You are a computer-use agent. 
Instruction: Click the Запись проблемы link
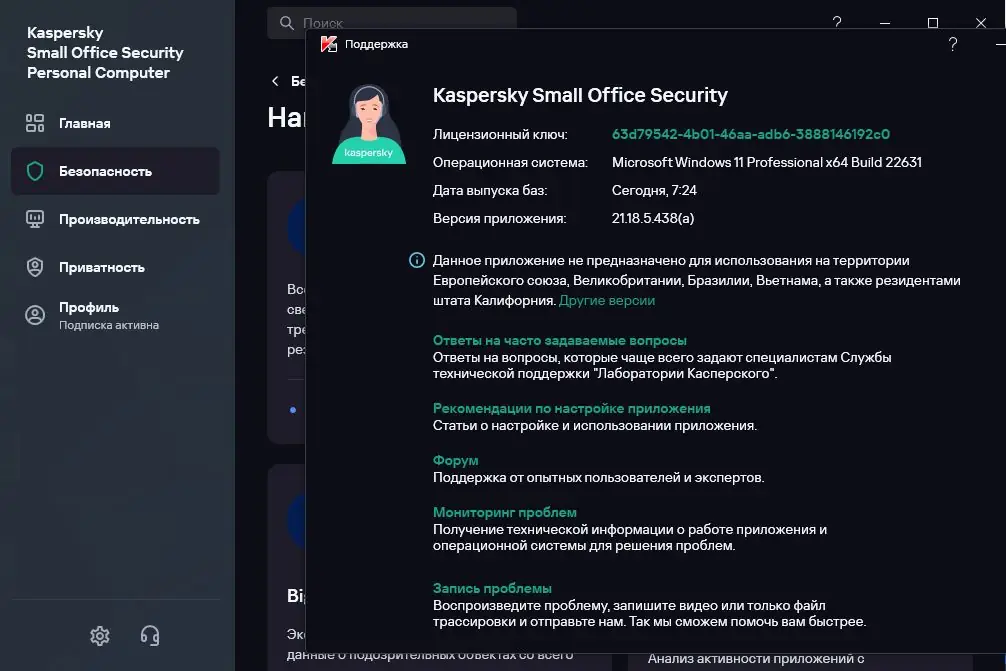click(x=492, y=588)
